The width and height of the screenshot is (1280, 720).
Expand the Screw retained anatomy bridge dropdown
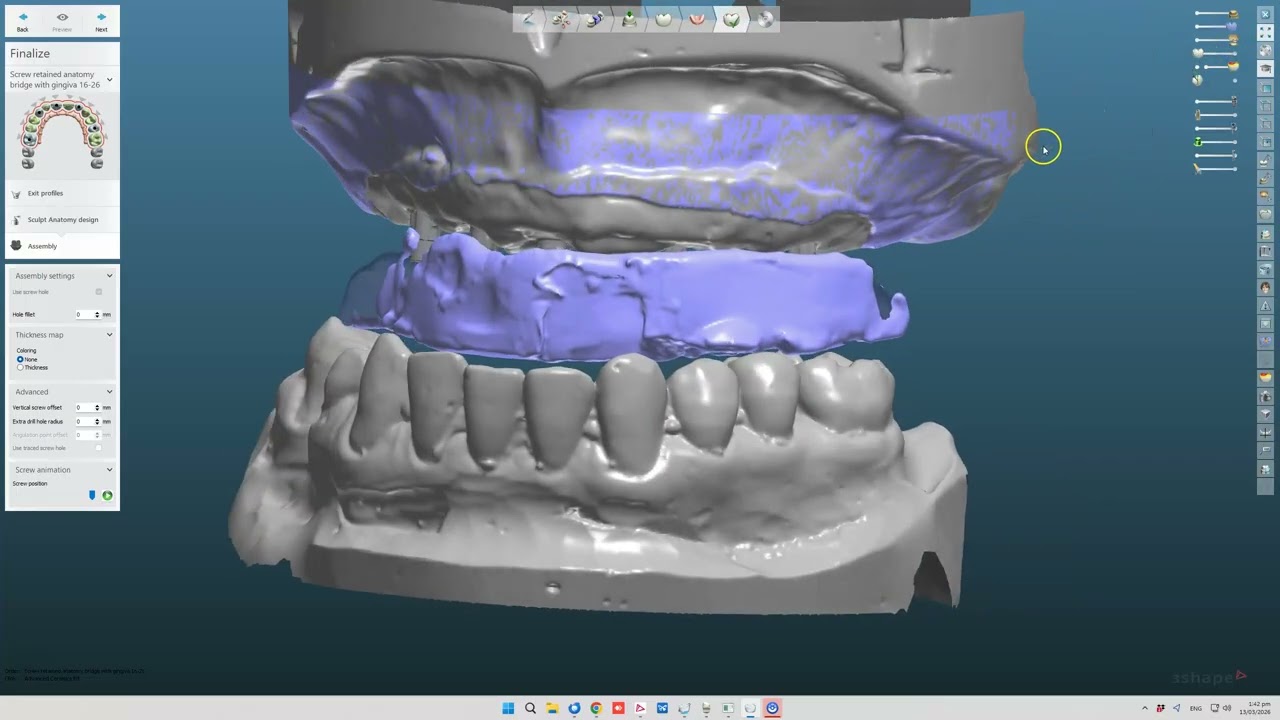click(109, 80)
